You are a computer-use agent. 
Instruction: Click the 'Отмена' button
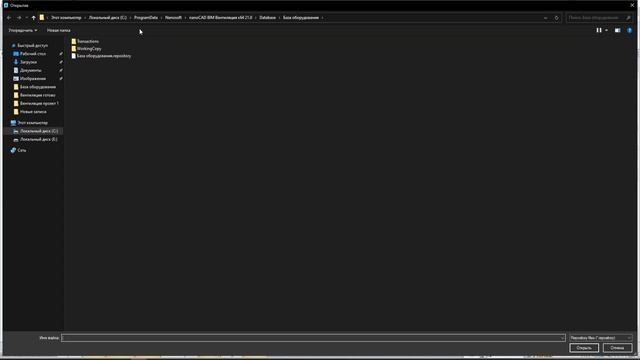pyautogui.click(x=617, y=348)
